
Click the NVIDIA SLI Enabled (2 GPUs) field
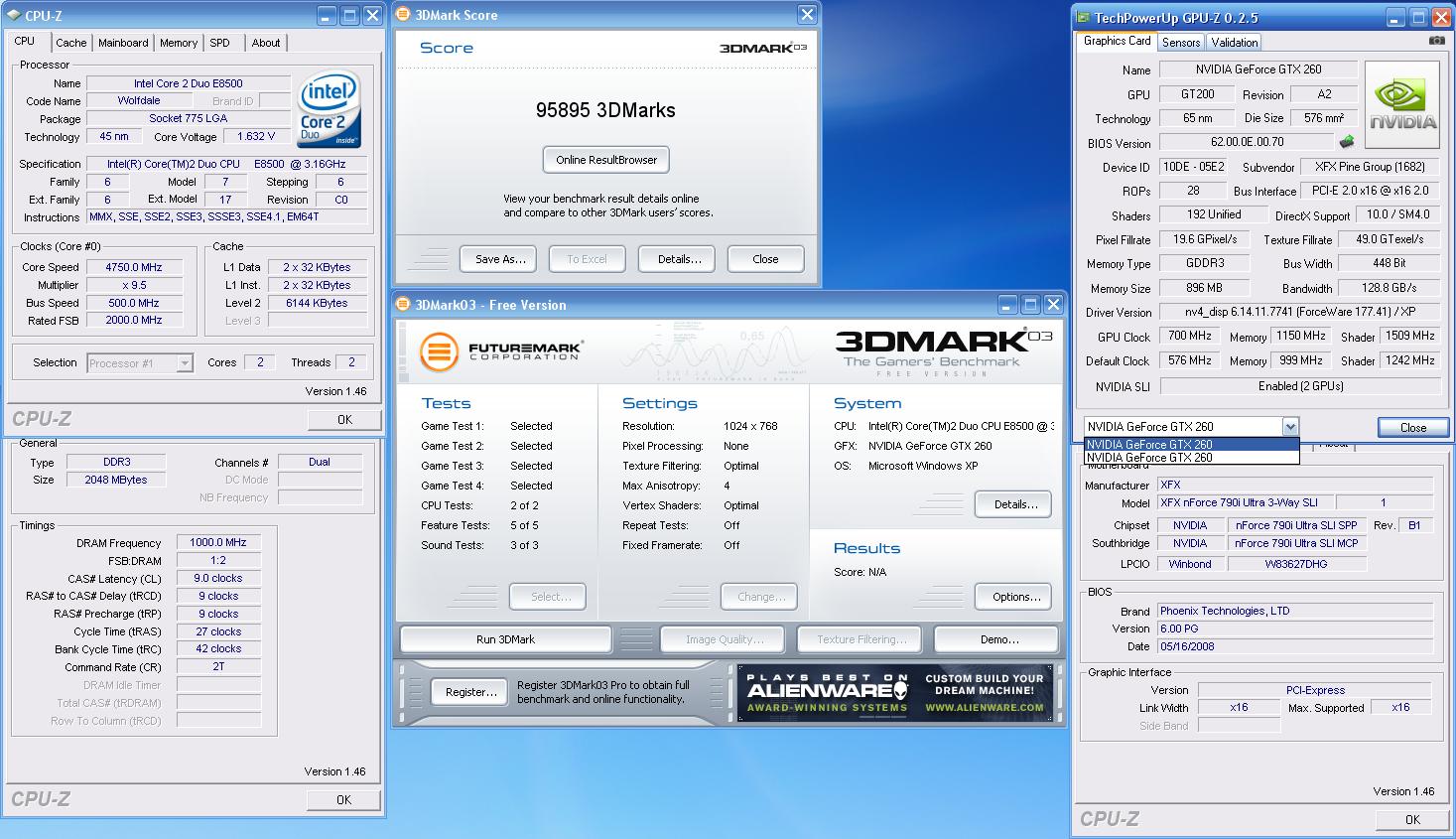coord(1299,386)
